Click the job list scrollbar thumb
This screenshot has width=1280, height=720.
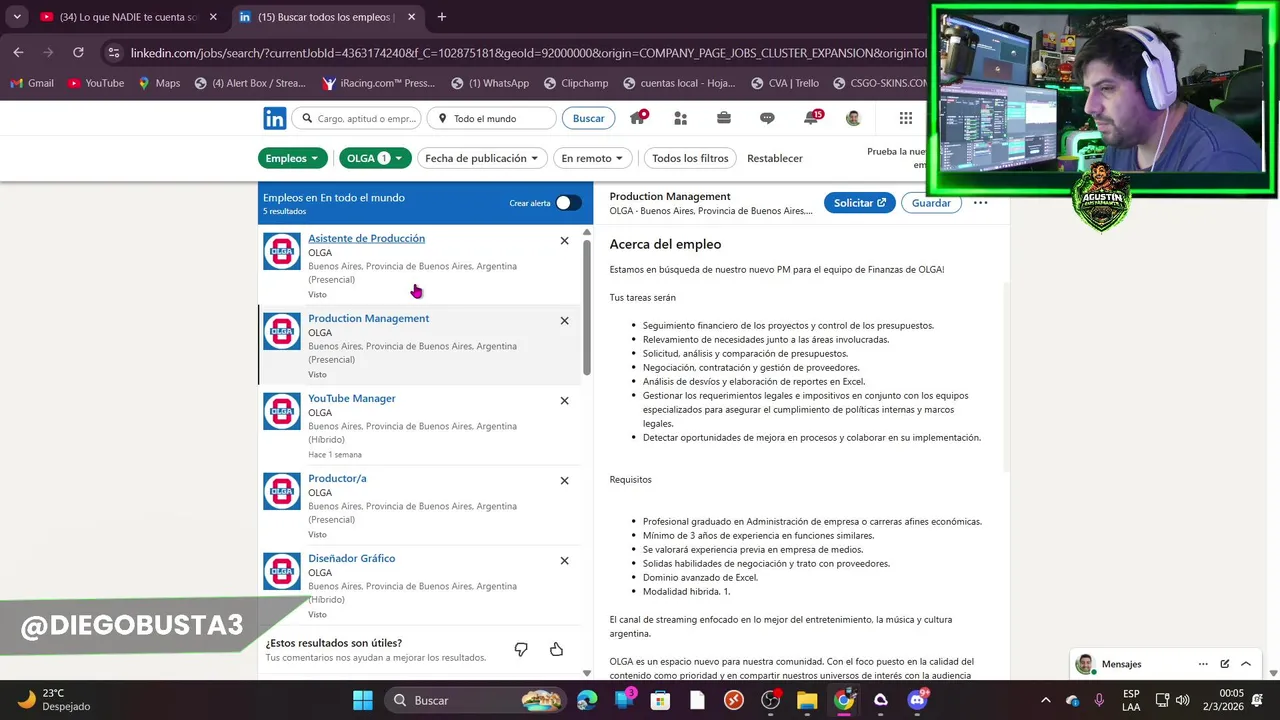587,307
